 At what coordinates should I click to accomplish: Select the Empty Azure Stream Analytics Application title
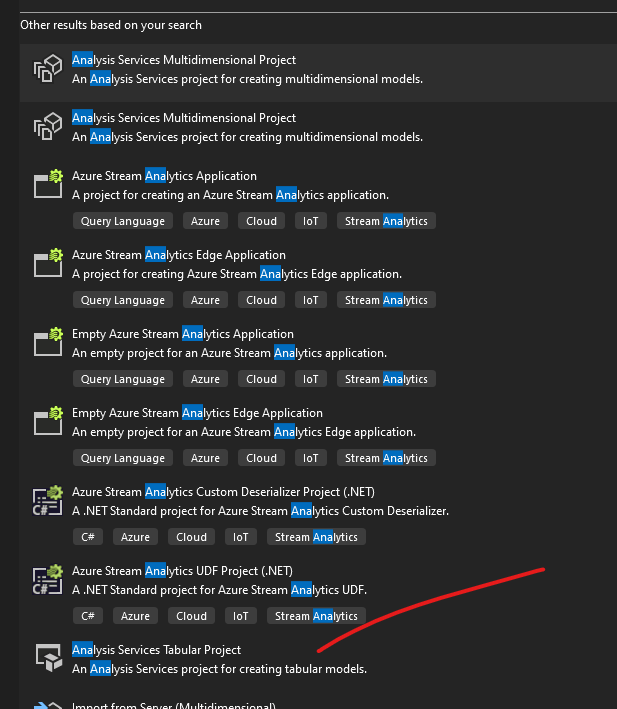coord(183,334)
